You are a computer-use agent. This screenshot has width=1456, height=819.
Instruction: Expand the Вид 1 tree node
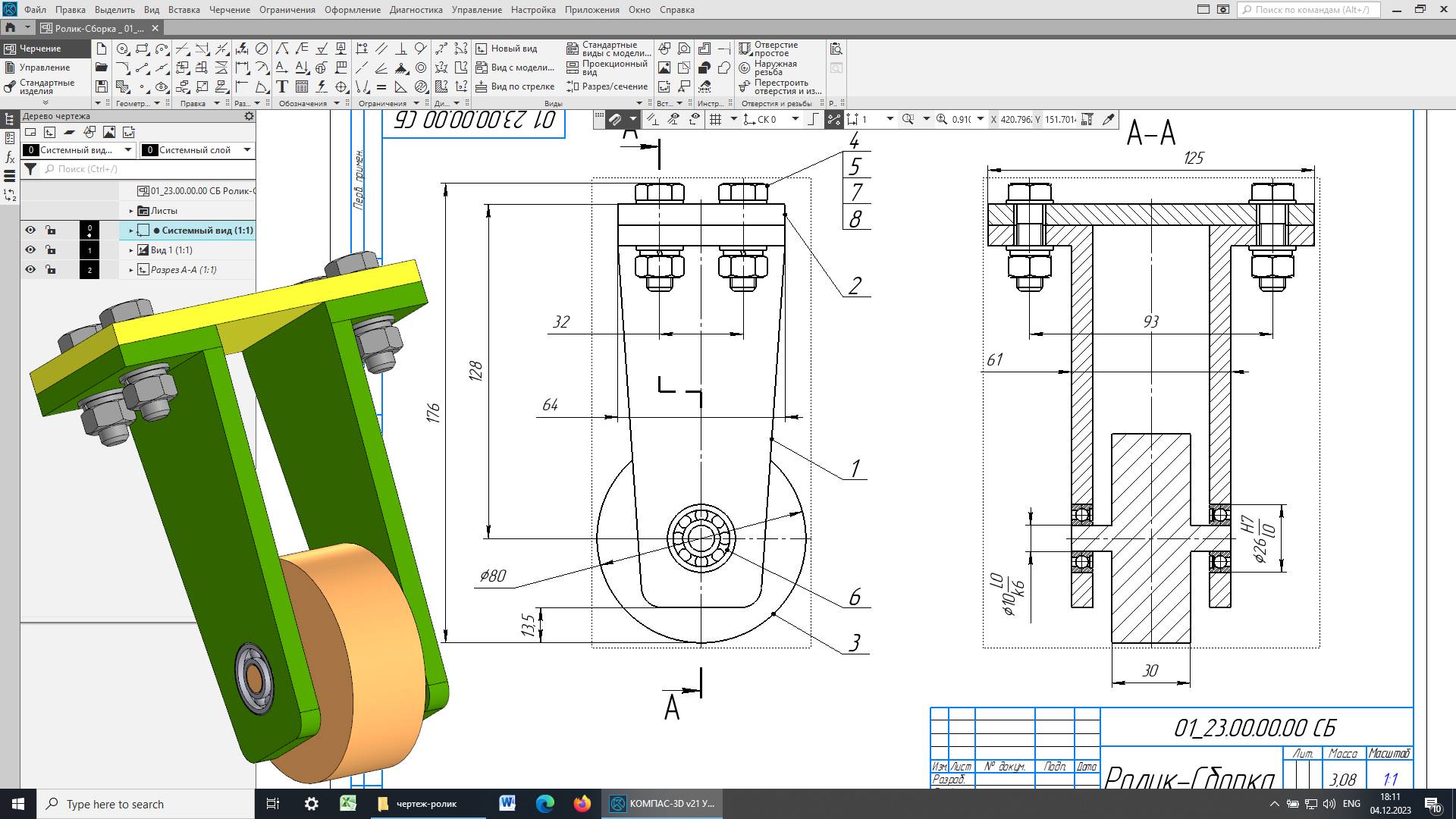pyautogui.click(x=131, y=250)
